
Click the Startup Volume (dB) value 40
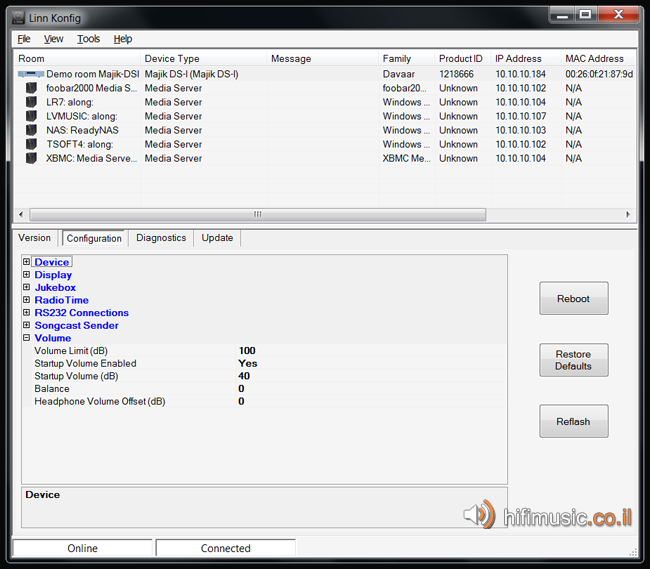tap(244, 376)
